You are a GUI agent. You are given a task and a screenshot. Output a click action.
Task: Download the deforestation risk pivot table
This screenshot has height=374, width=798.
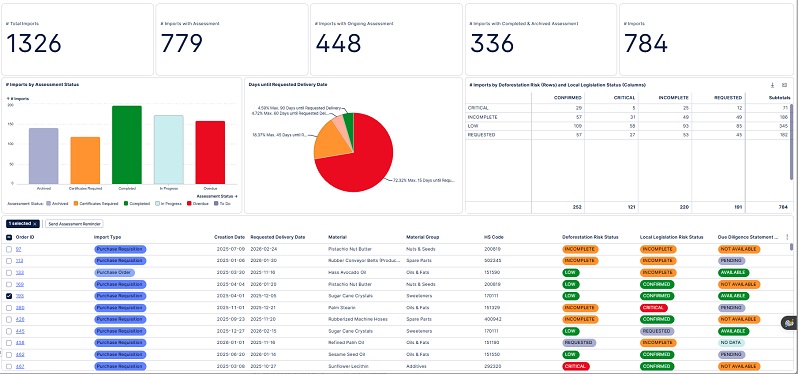(773, 85)
